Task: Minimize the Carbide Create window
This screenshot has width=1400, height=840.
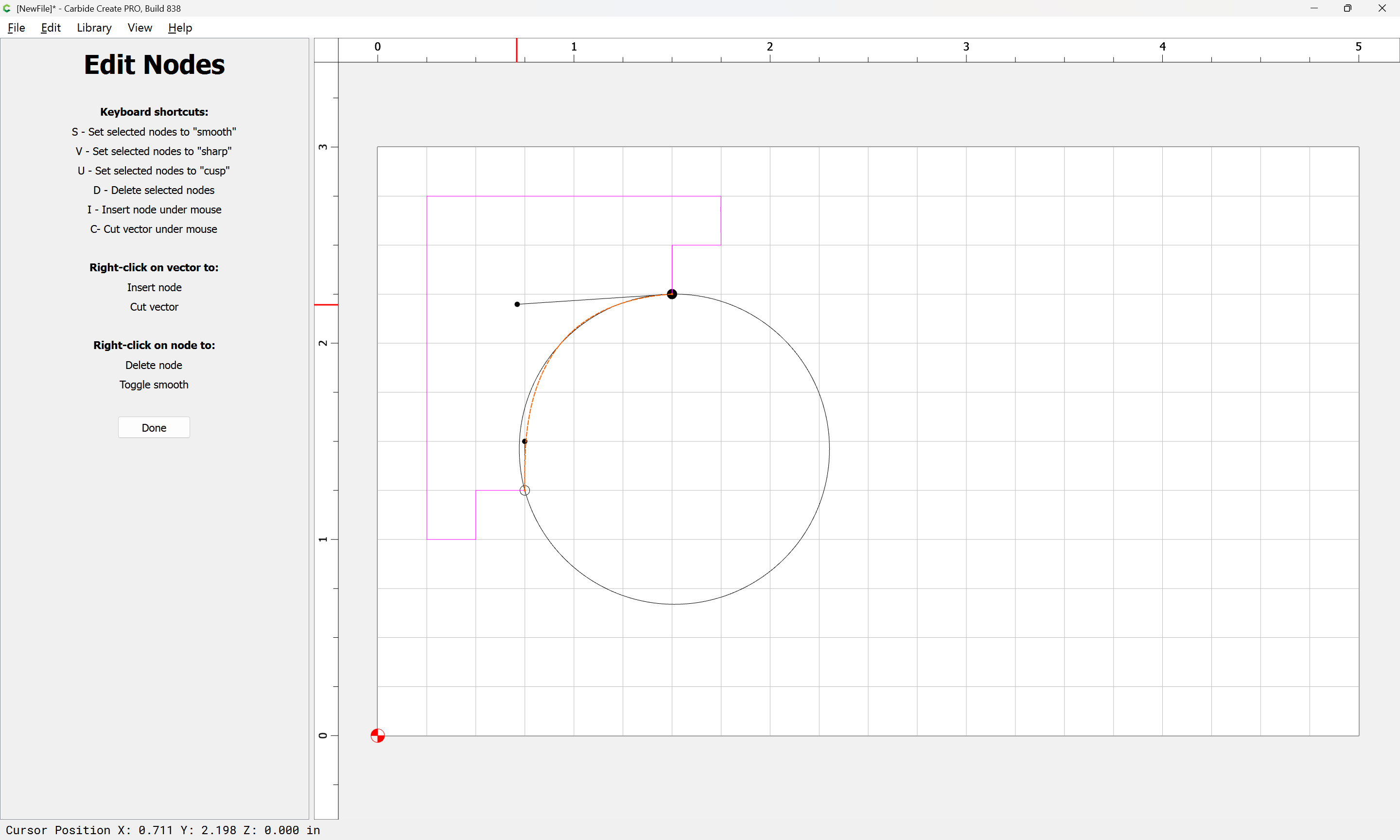Action: (1314, 8)
